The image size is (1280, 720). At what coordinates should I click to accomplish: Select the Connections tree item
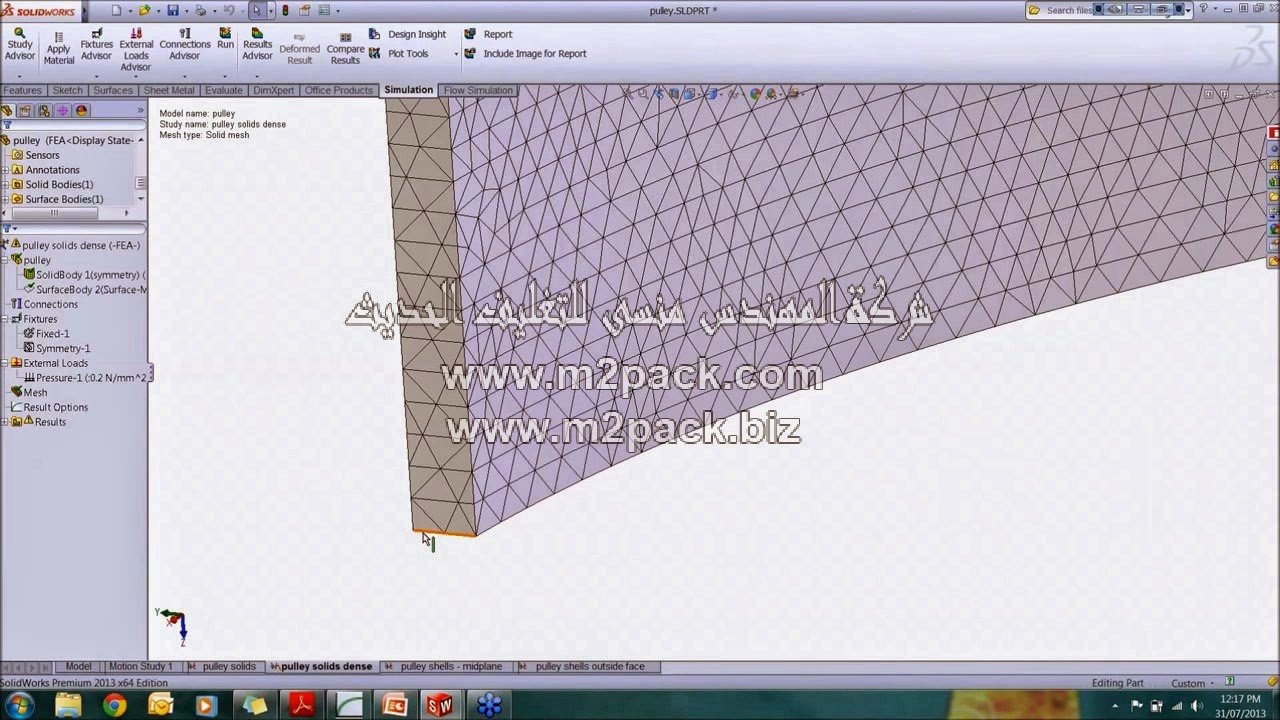point(44,304)
